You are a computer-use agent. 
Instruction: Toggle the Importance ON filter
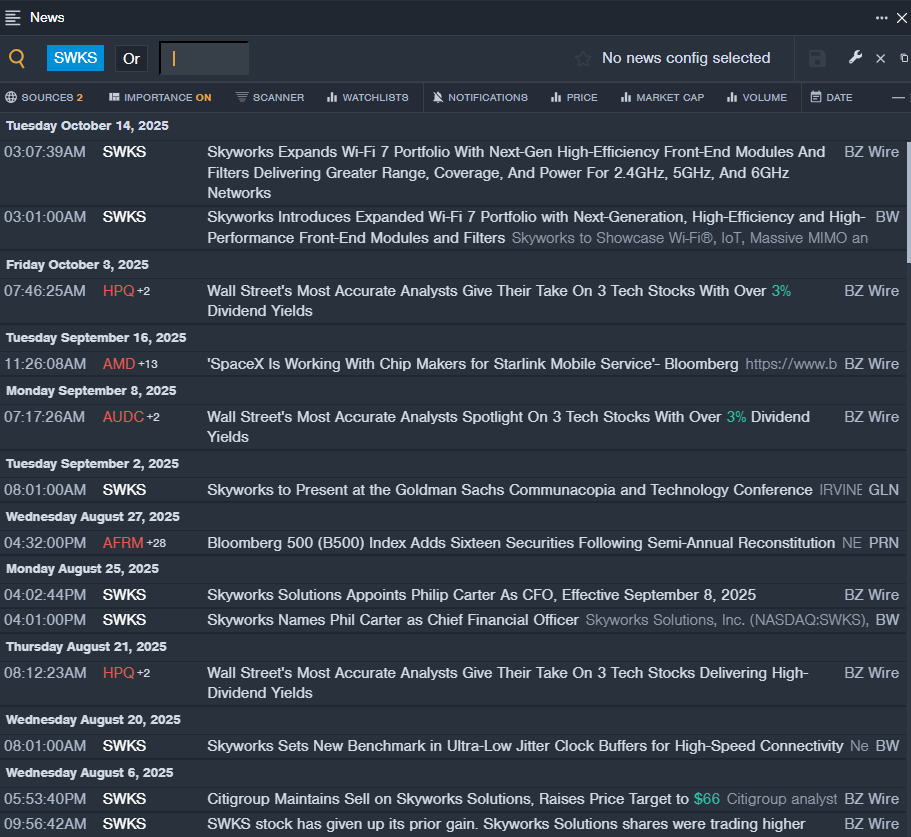[160, 97]
